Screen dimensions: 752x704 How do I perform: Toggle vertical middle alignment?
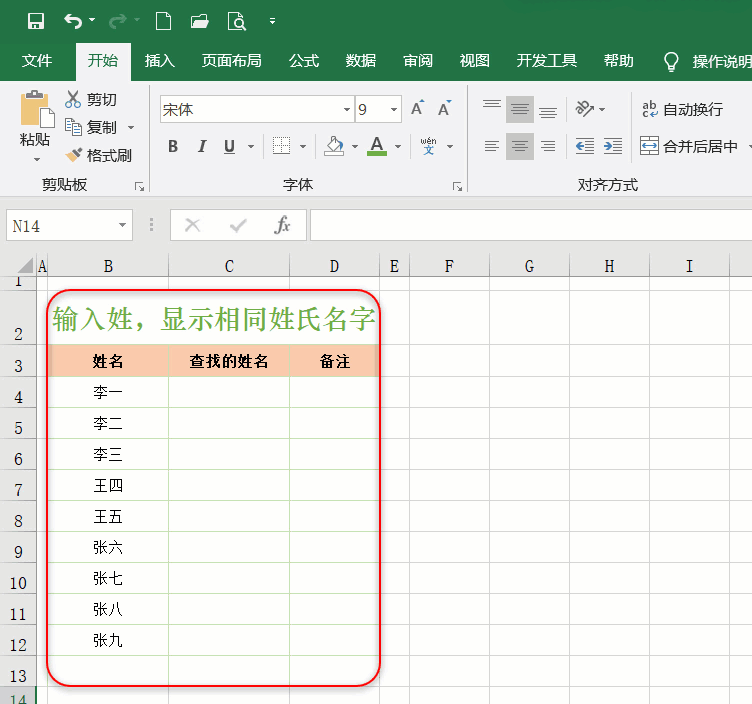click(520, 109)
